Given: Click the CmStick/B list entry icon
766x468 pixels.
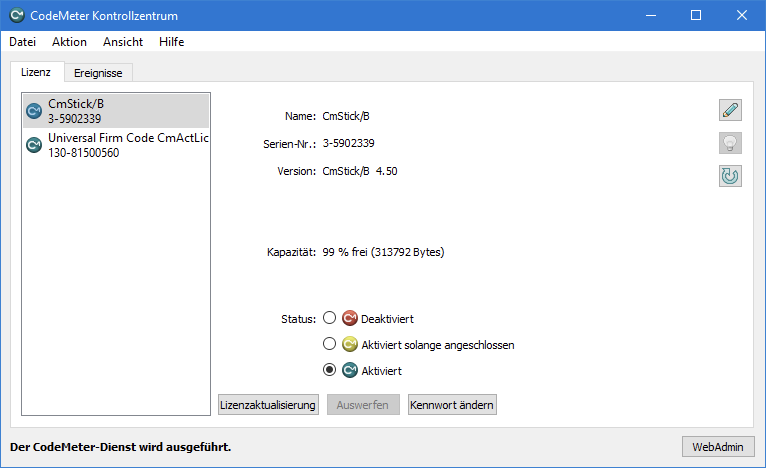Looking at the screenshot, I should (34, 111).
